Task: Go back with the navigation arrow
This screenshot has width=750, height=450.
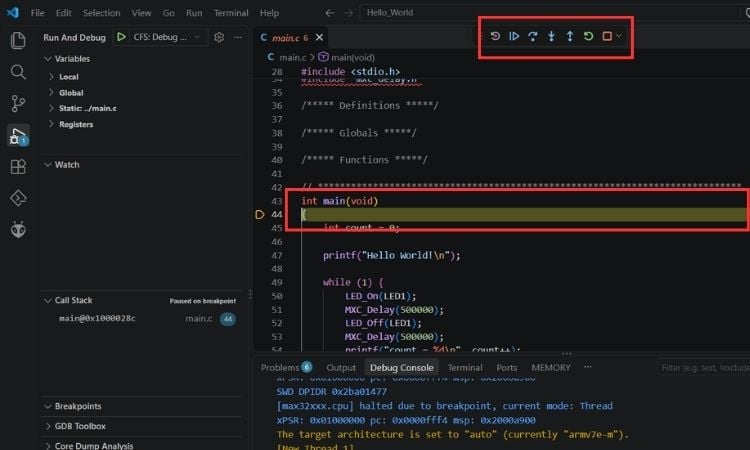Action: (x=330, y=13)
